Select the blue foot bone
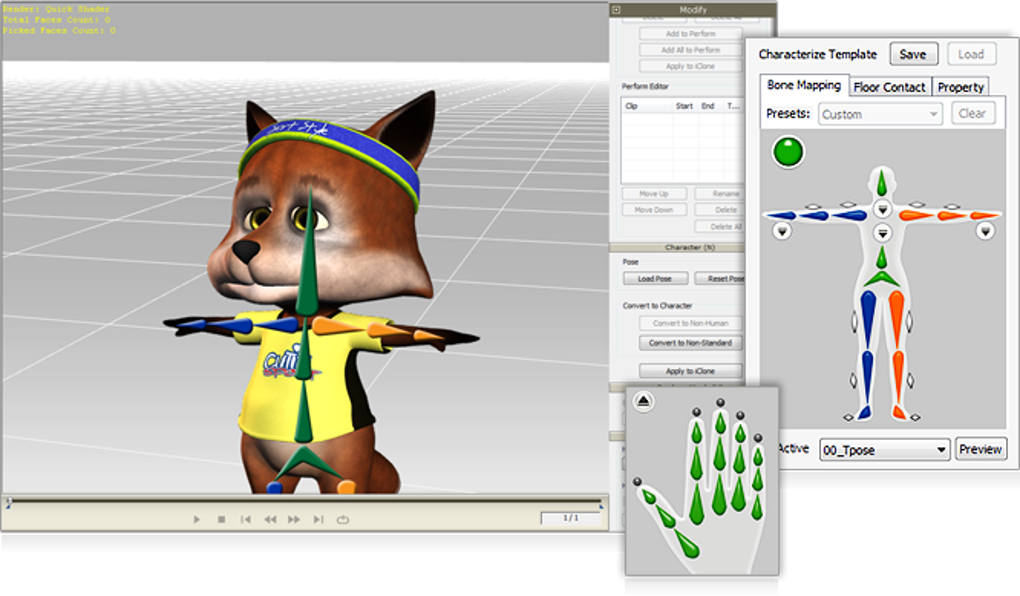Screen dimensions: 1020x596 pyautogui.click(x=865, y=413)
